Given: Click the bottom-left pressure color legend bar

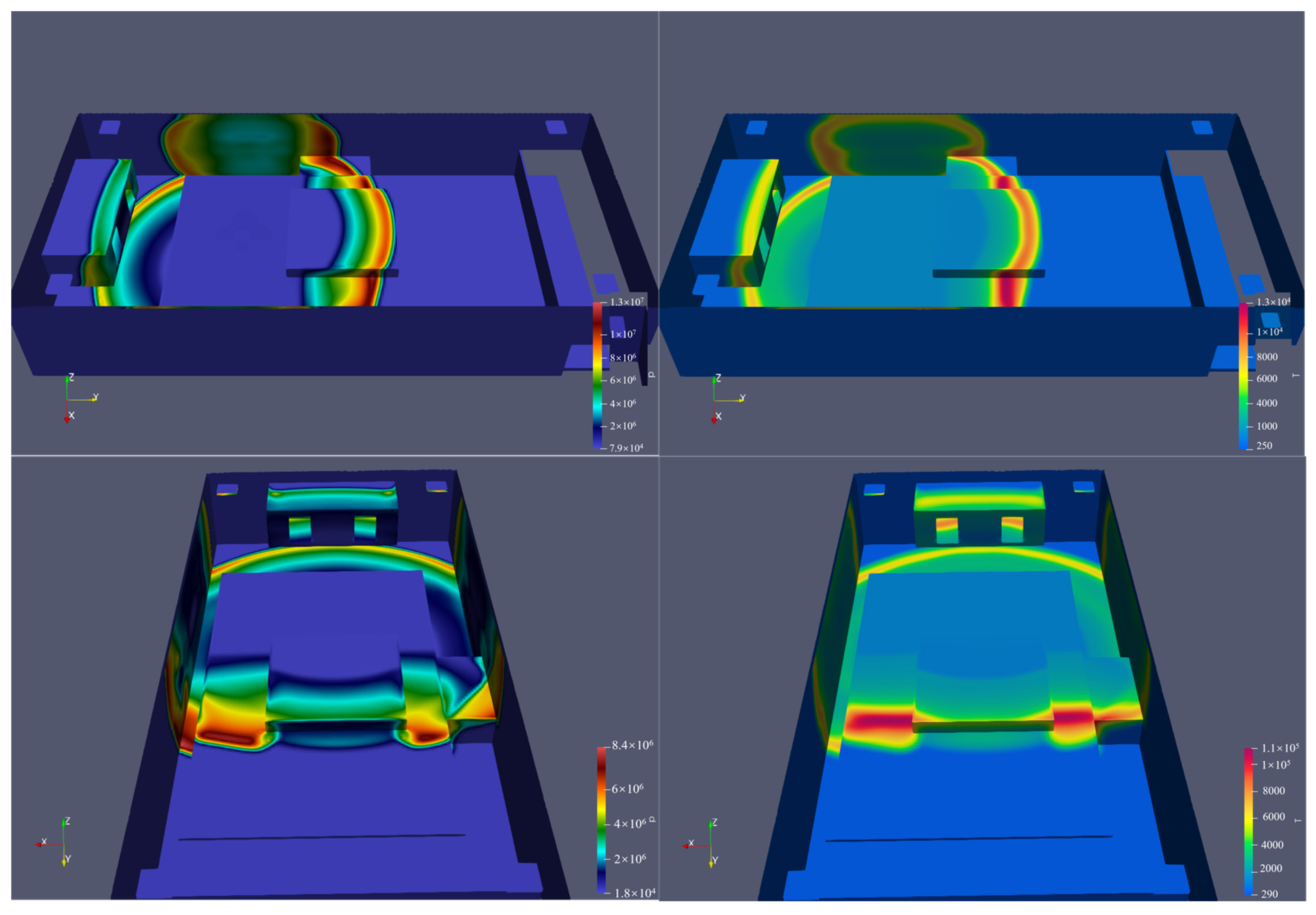Looking at the screenshot, I should coord(601,820).
